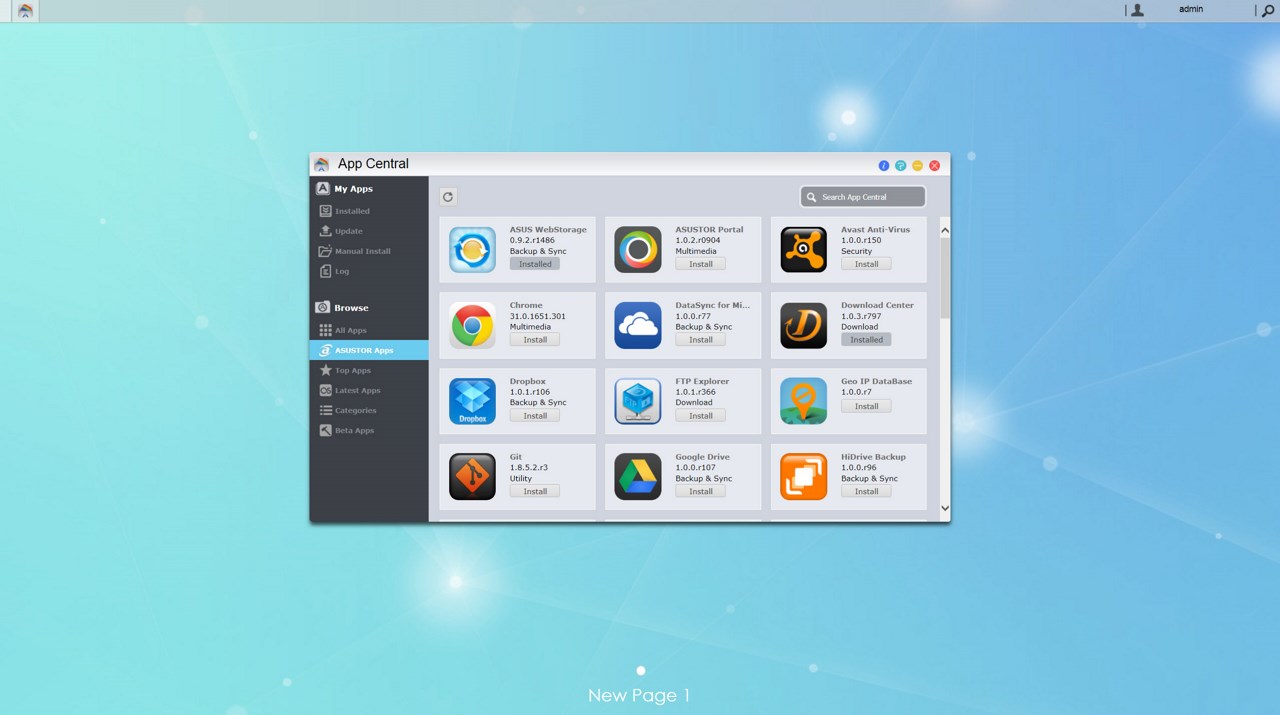Install Avast Anti-Virus
1280x715 pixels.
tap(866, 264)
